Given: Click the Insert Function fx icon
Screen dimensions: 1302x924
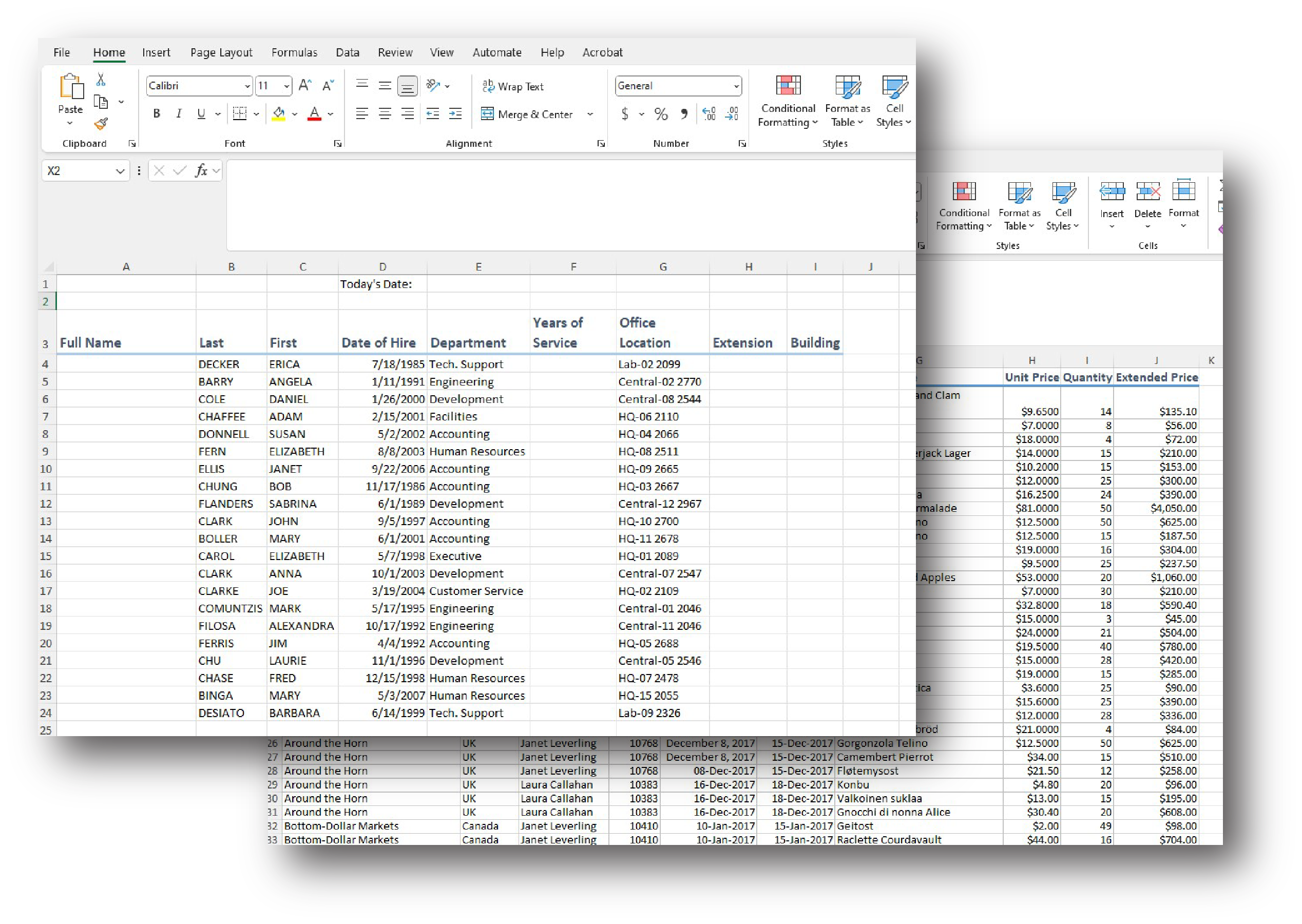Looking at the screenshot, I should [201, 171].
